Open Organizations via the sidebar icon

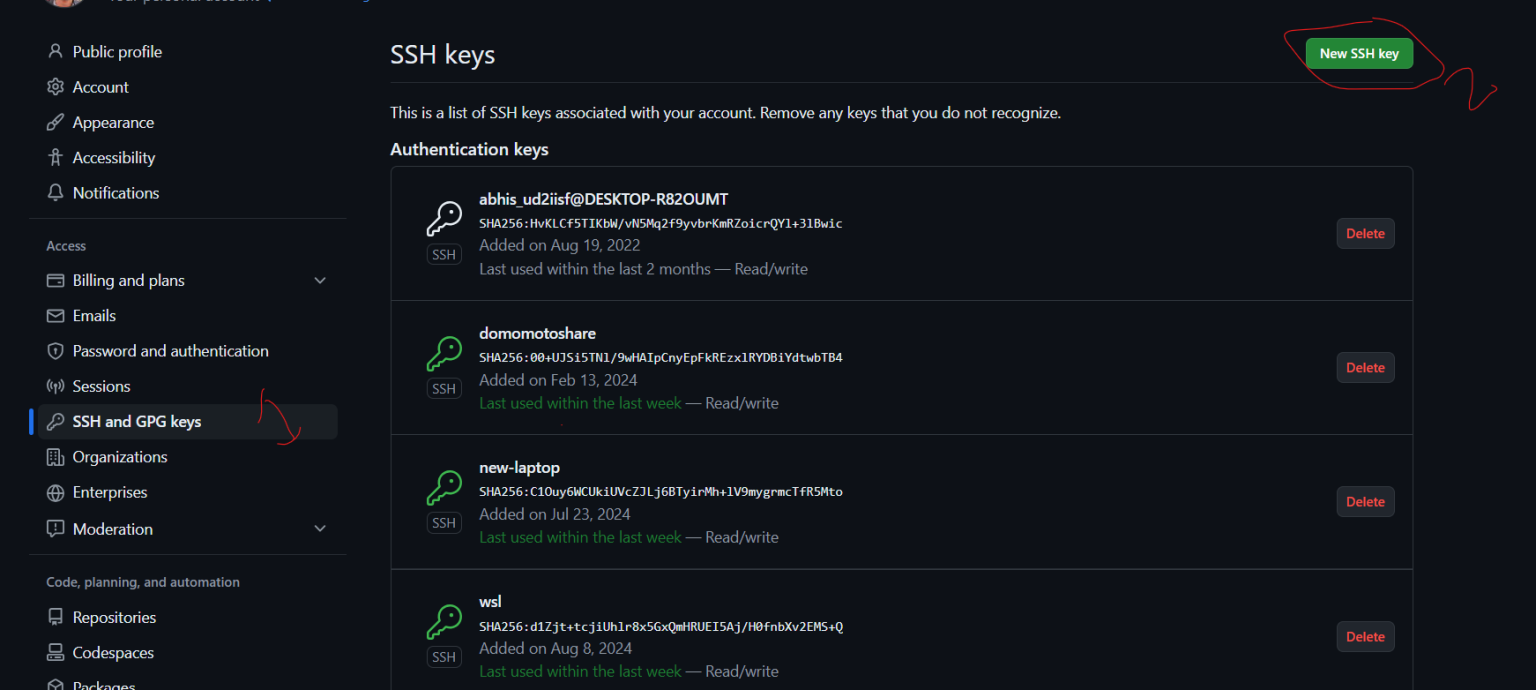(x=56, y=457)
